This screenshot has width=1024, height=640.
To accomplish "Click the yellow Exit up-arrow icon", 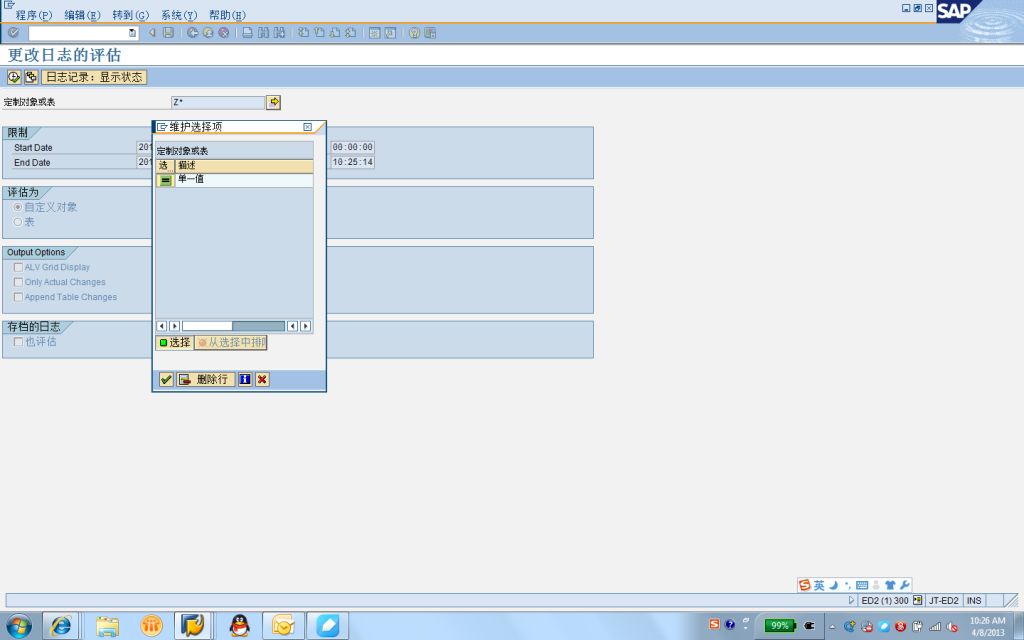I will coord(208,33).
